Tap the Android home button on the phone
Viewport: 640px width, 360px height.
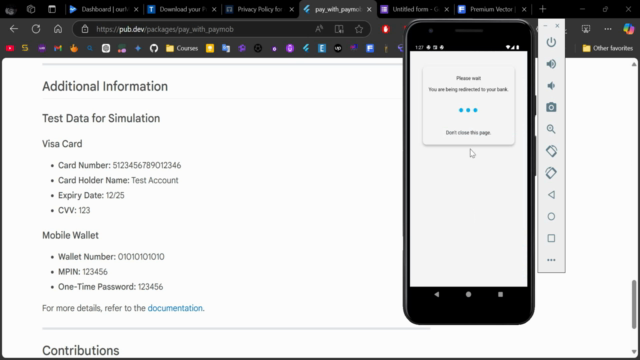click(x=468, y=294)
